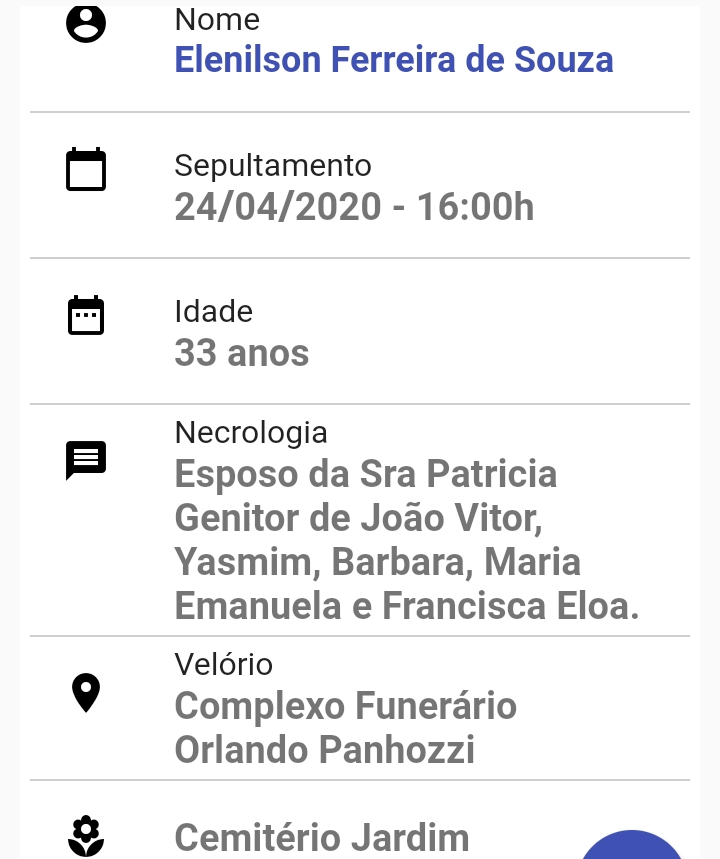The height and width of the screenshot is (859, 720).
Task: Open the Elenilson Ferreira de Souza name link
Action: 394,59
